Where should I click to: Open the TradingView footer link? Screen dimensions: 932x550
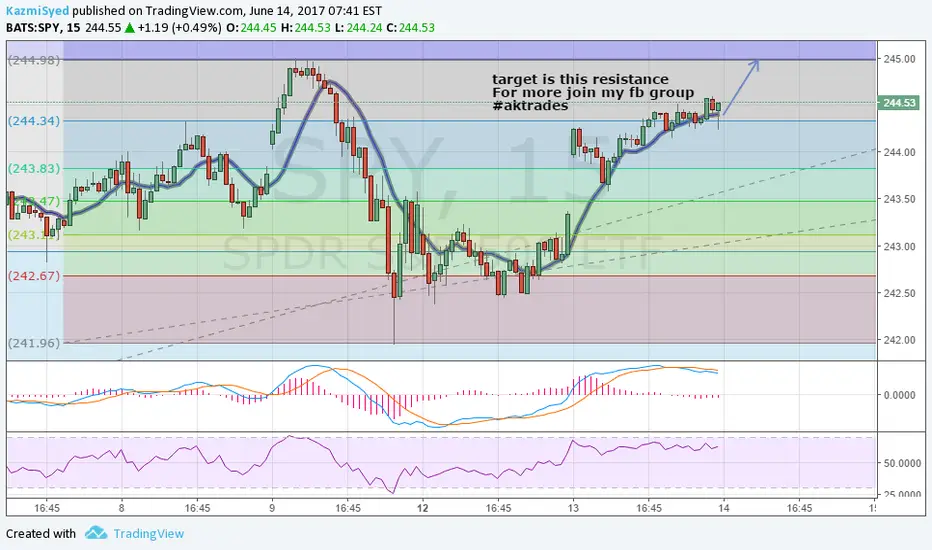point(149,533)
